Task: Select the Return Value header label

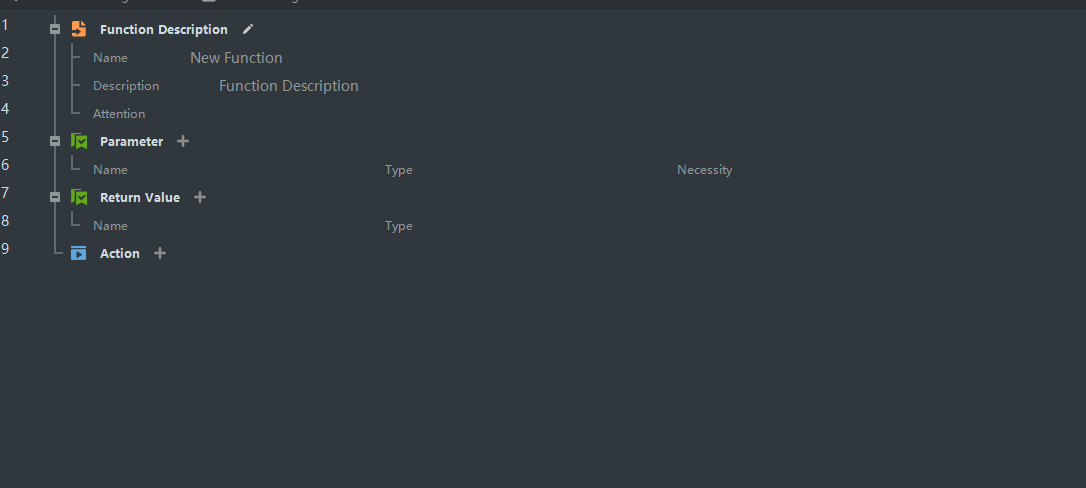Action: click(140, 197)
